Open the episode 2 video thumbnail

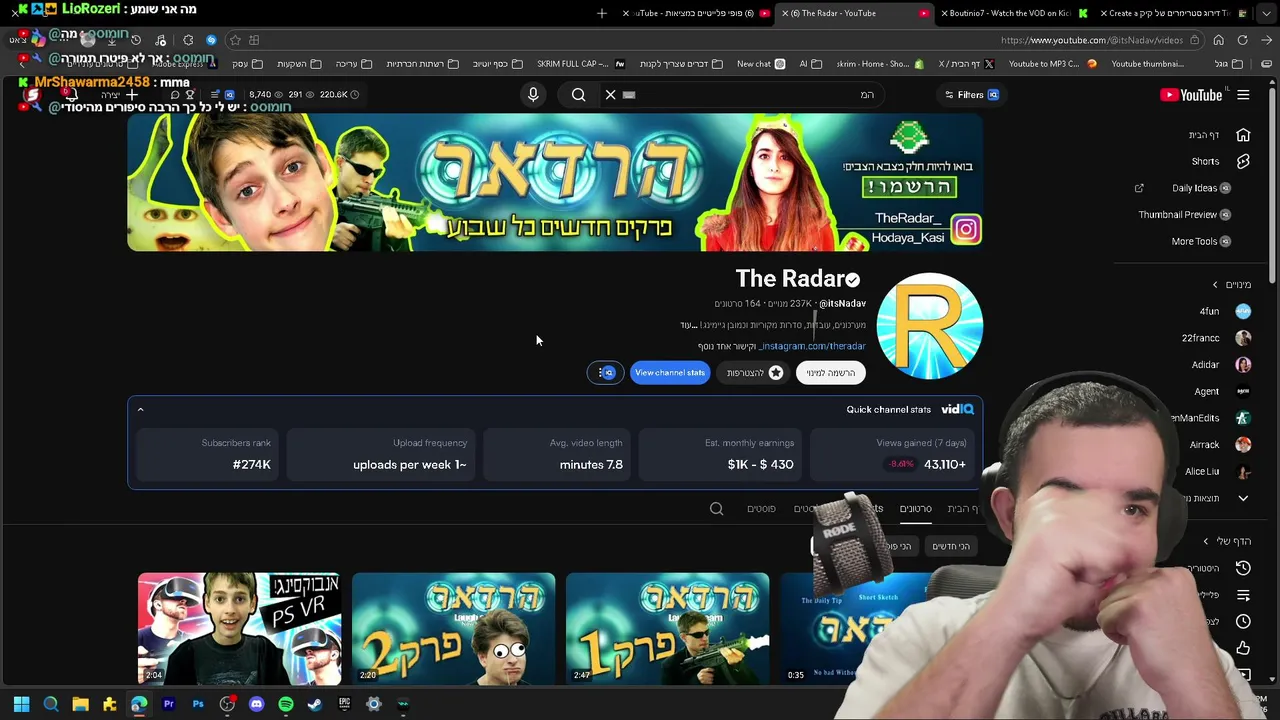pyautogui.click(x=453, y=628)
